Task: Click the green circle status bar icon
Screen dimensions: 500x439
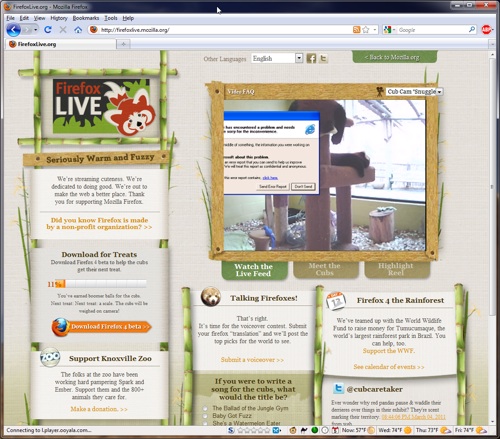Action: point(314,430)
